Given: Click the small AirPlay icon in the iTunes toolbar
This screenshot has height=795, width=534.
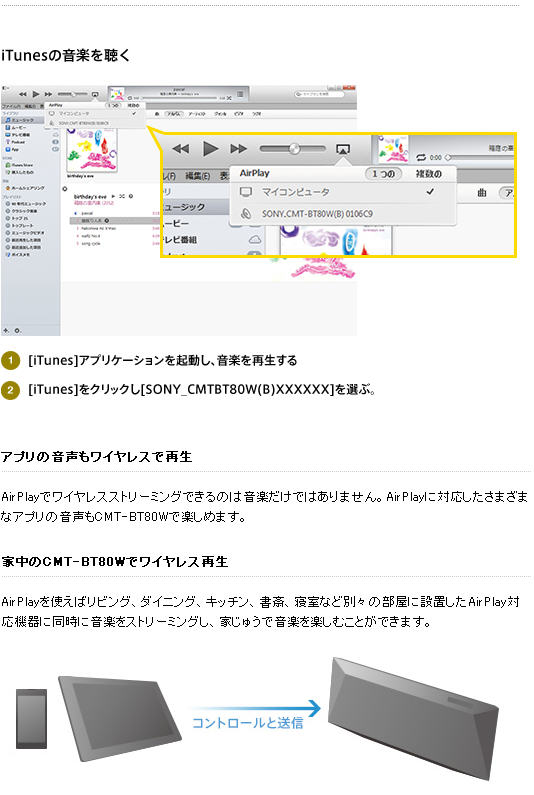Looking at the screenshot, I should pos(95,94).
